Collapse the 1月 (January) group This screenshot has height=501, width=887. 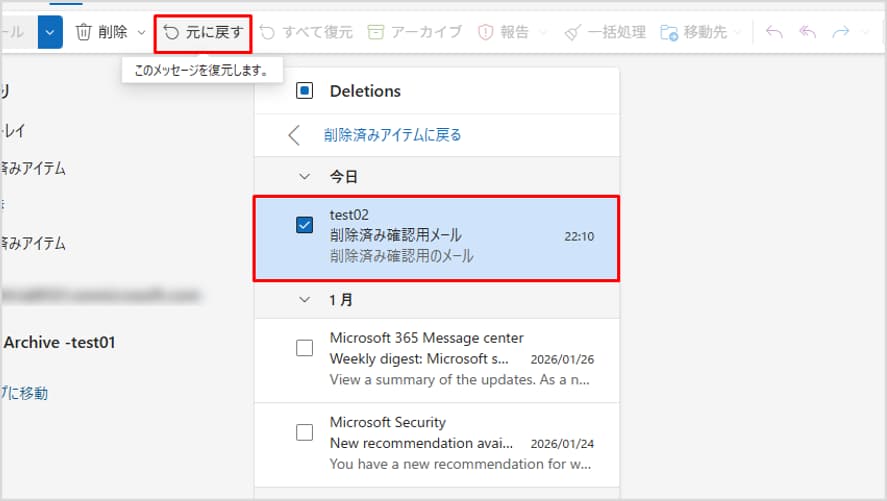point(304,299)
